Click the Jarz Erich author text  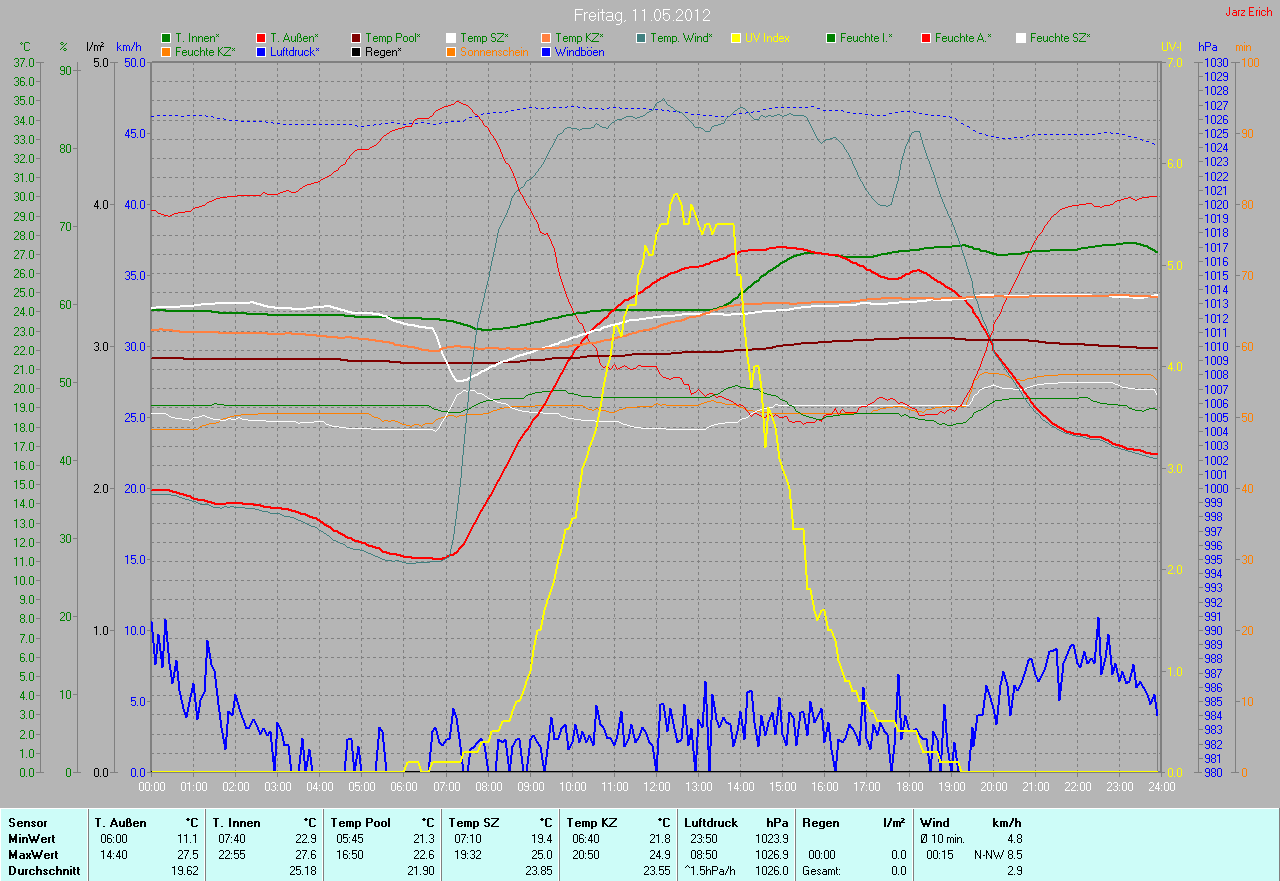(1249, 13)
